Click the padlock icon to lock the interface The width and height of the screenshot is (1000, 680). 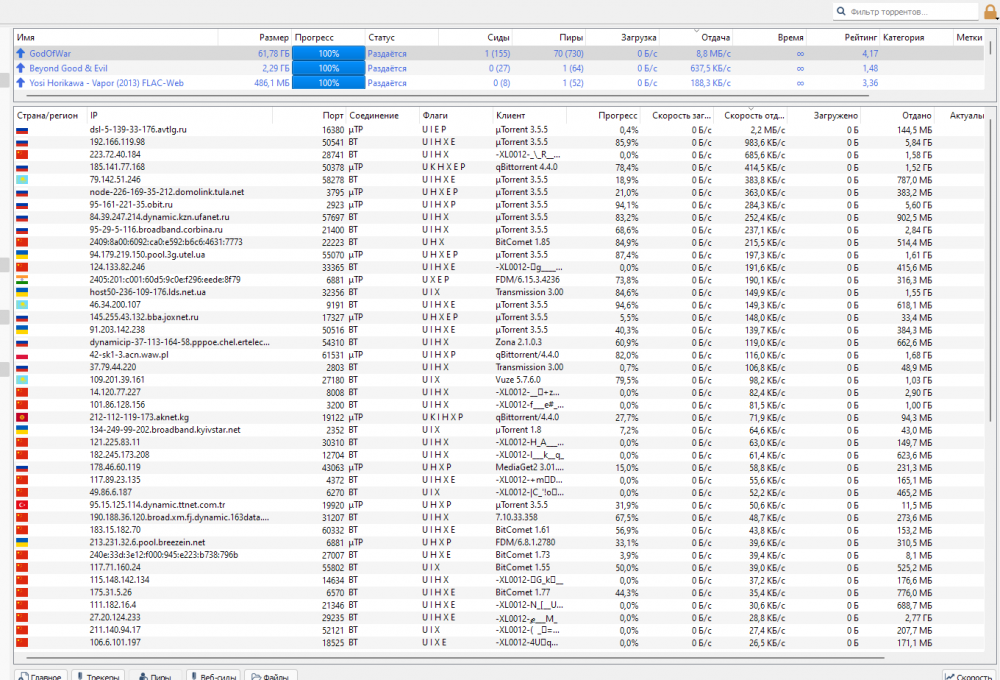tap(990, 12)
